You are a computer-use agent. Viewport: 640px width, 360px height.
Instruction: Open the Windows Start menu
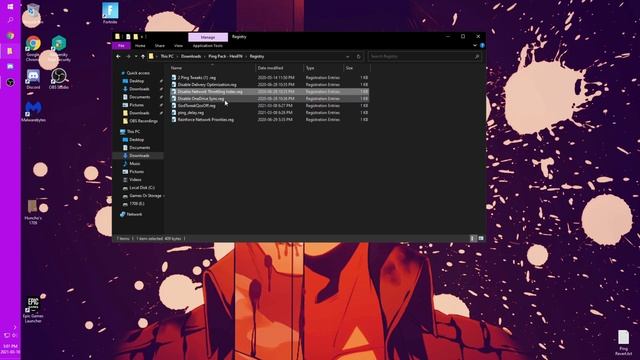10,7
